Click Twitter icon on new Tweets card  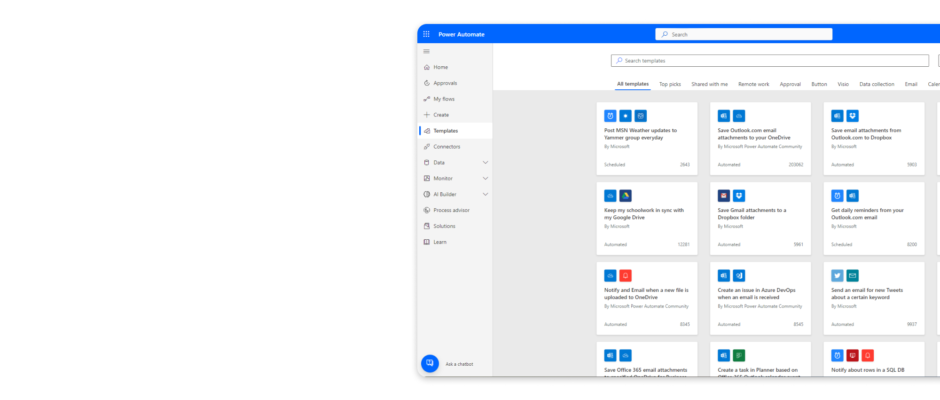[x=837, y=275]
